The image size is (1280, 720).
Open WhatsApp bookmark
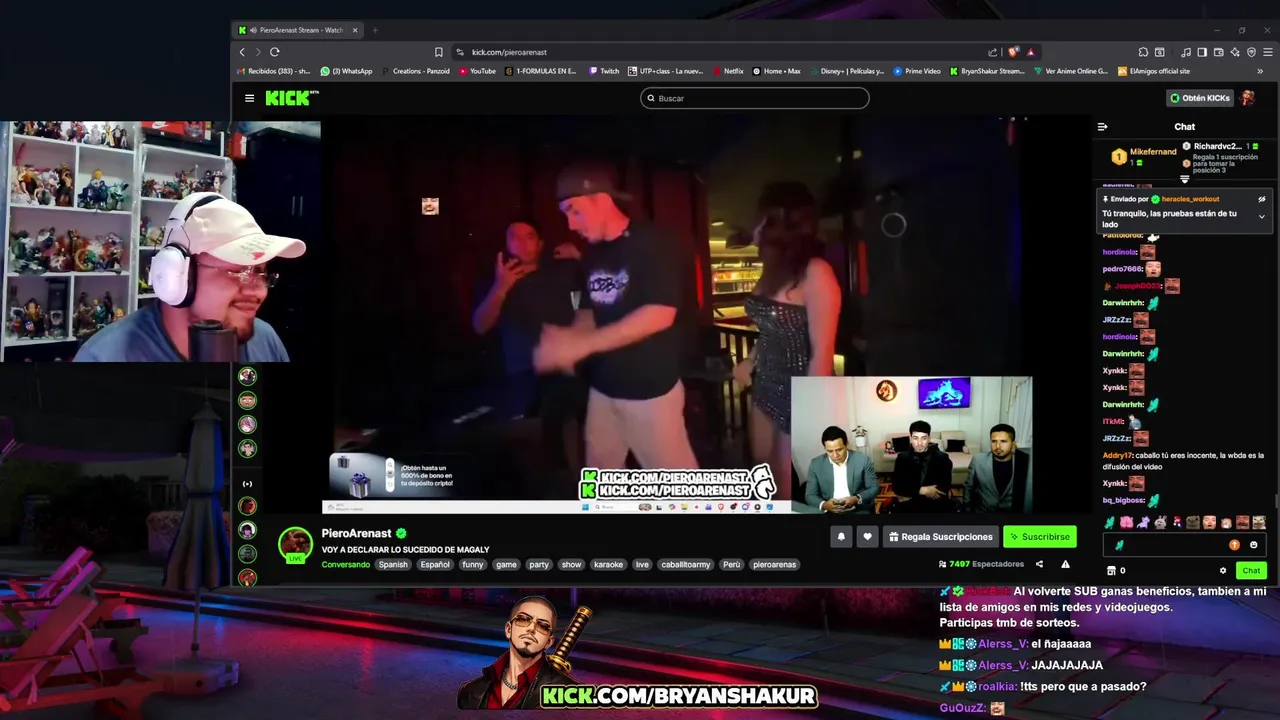[346, 71]
